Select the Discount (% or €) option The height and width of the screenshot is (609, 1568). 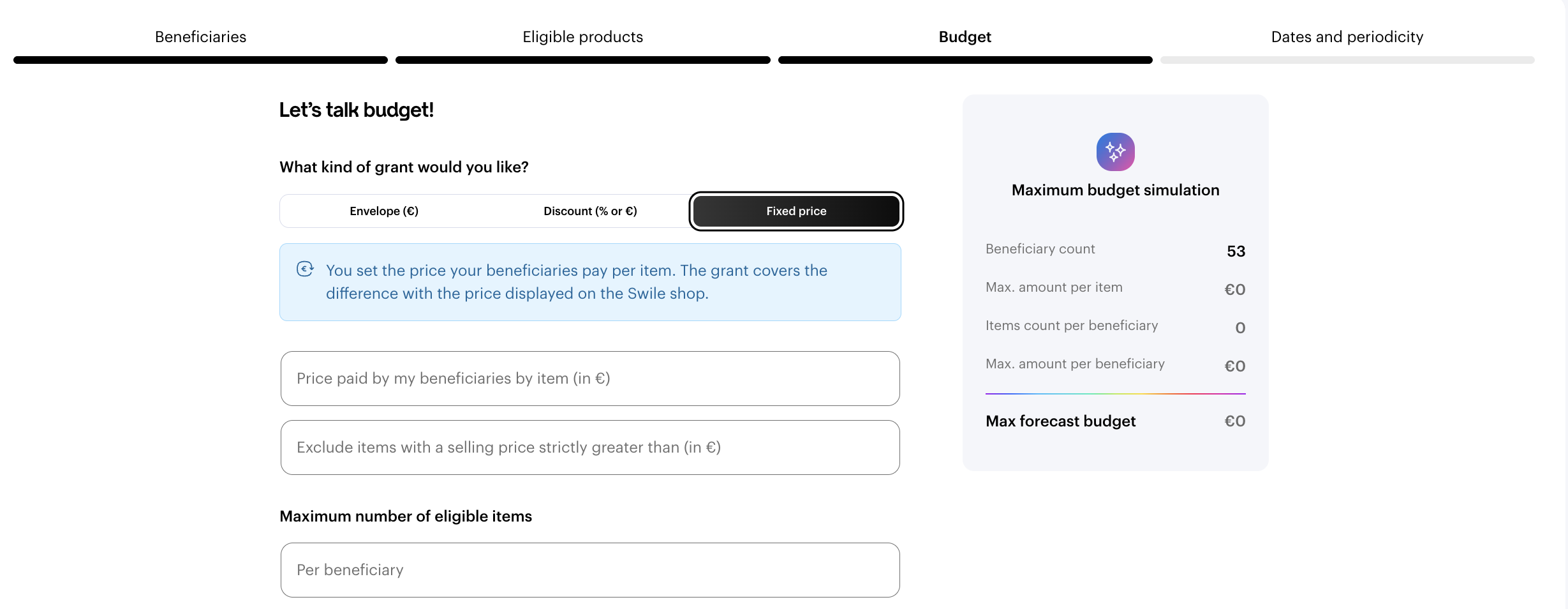tap(590, 211)
